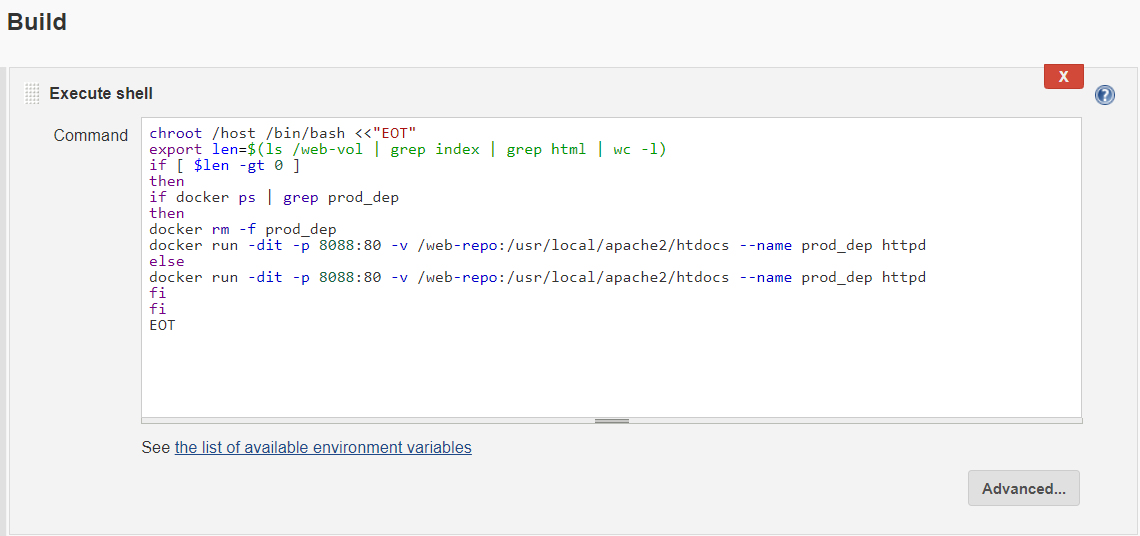Click the final 'EOT' line
This screenshot has height=536, width=1140.
(x=162, y=325)
